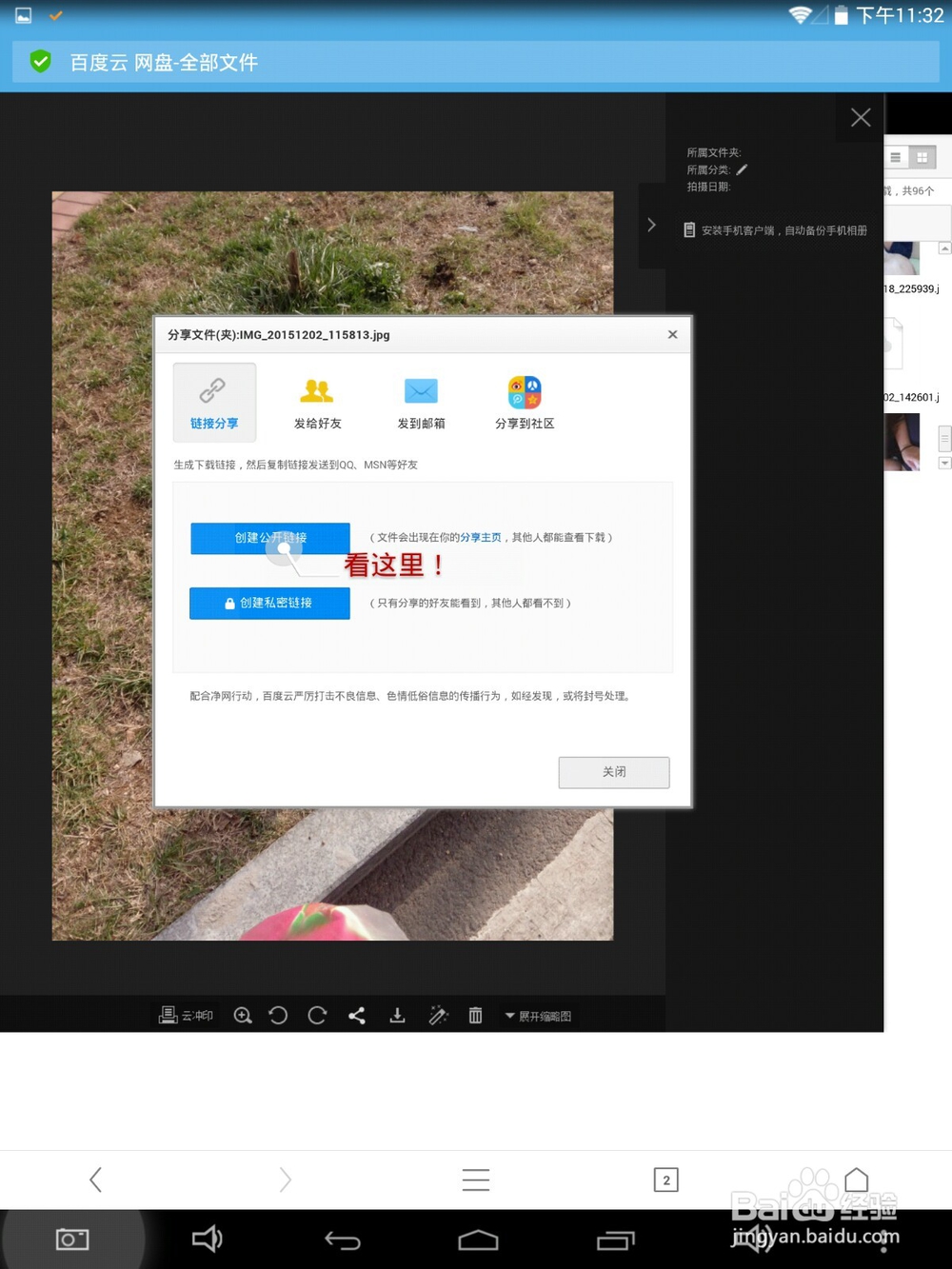Select 分享到社区 community share option
952x1269 pixels.
[525, 403]
